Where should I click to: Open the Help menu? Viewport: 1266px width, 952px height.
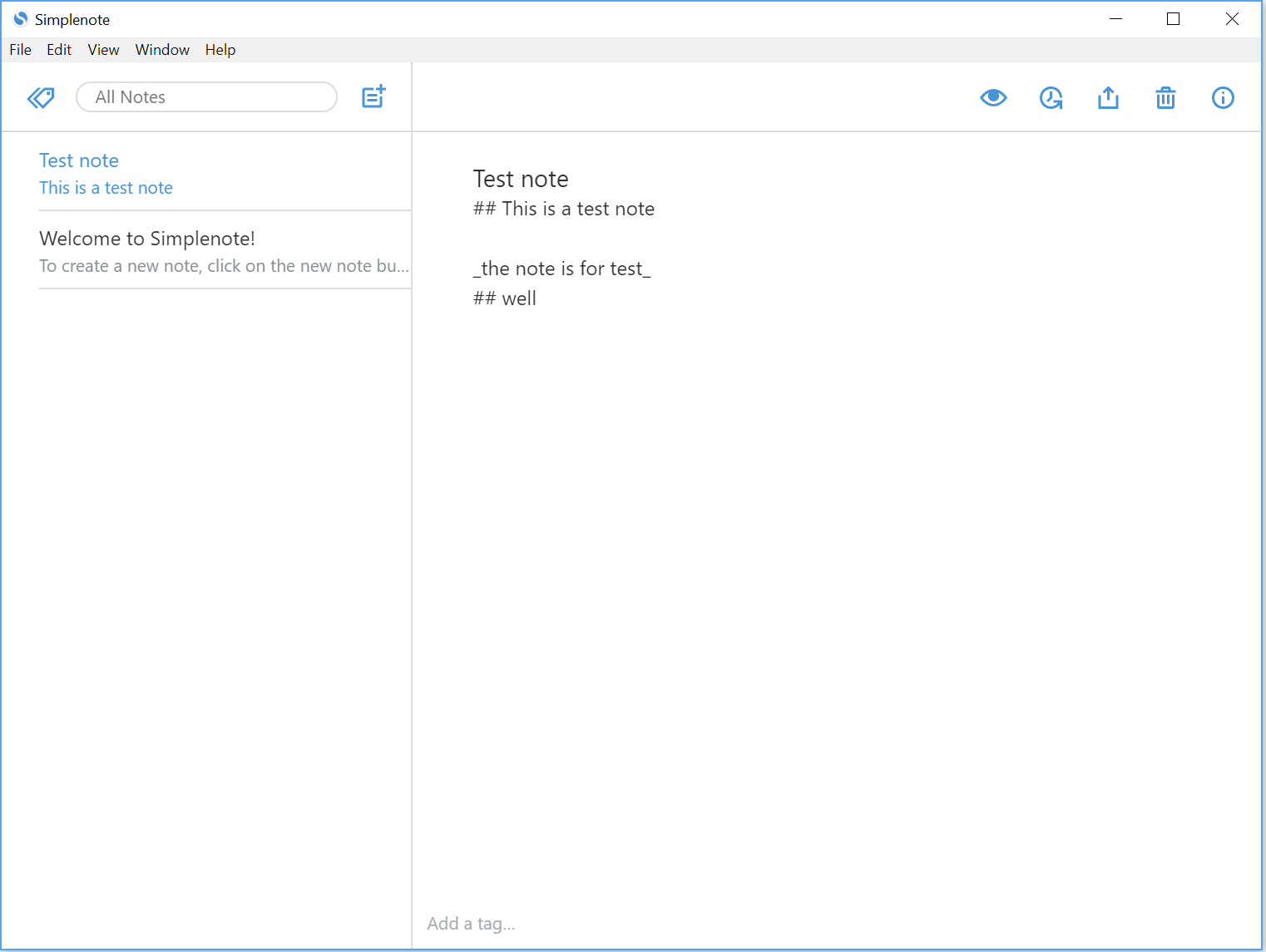pyautogui.click(x=220, y=50)
